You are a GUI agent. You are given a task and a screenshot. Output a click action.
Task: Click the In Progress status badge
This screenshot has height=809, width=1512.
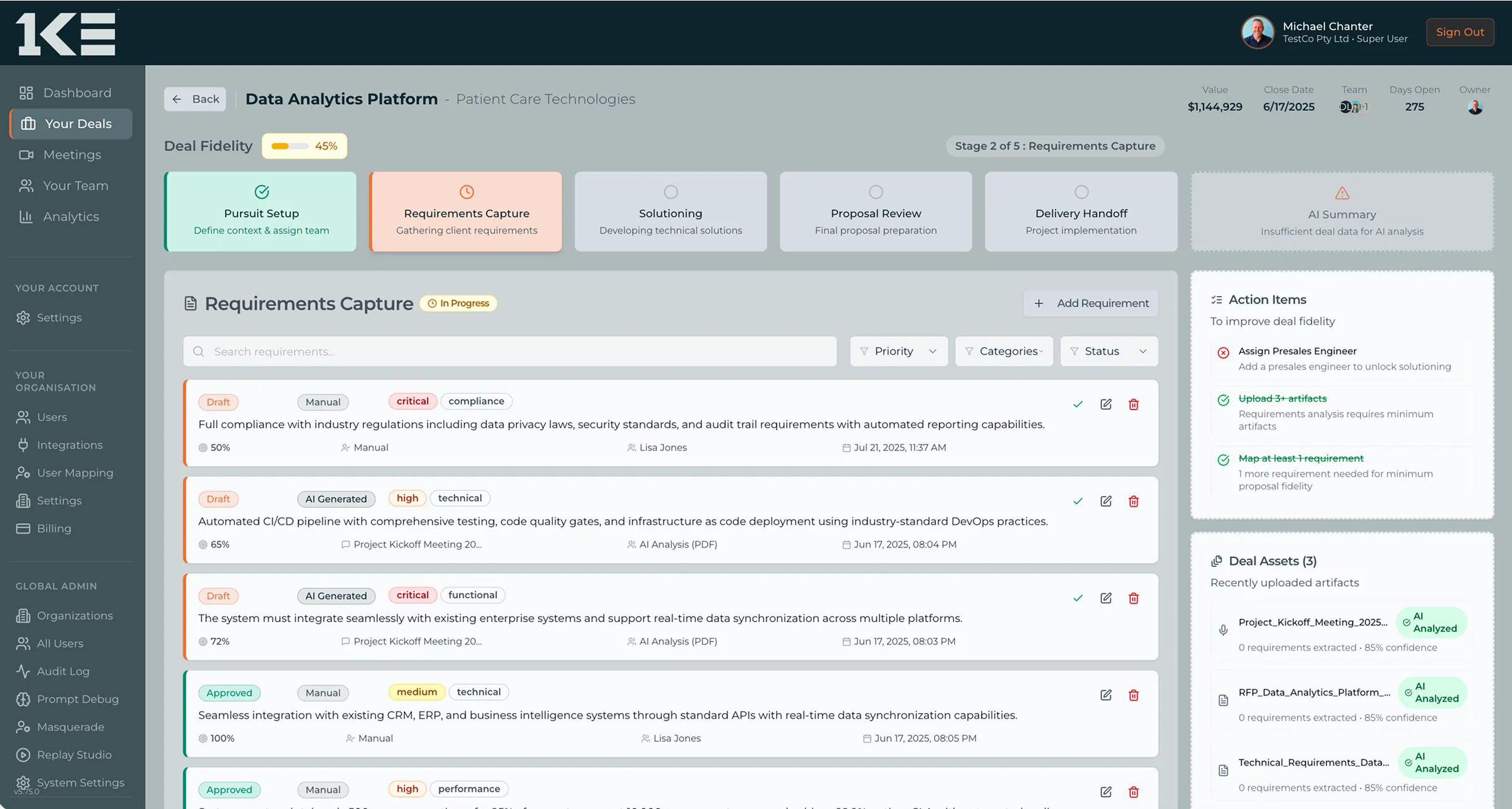(458, 304)
